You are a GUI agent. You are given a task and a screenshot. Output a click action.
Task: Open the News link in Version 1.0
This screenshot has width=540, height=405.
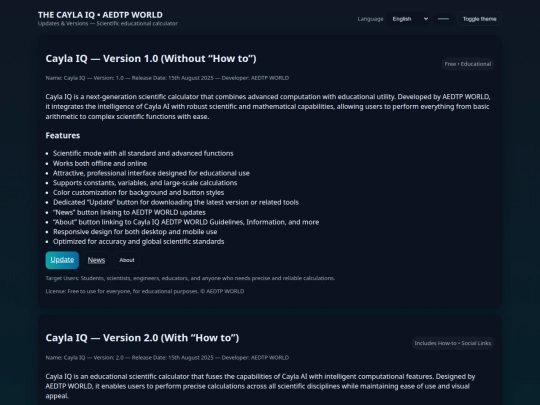click(96, 260)
